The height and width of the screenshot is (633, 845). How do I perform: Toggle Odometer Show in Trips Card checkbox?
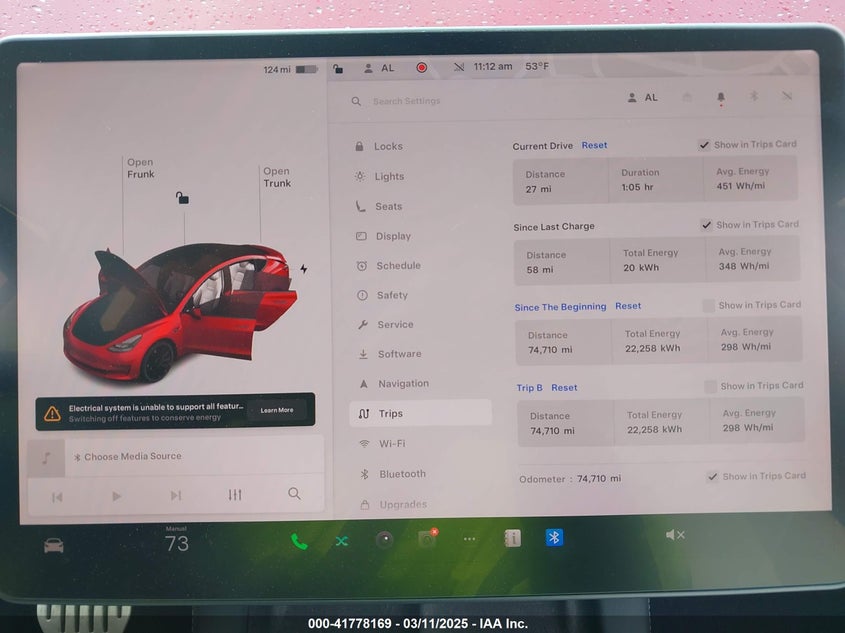712,477
